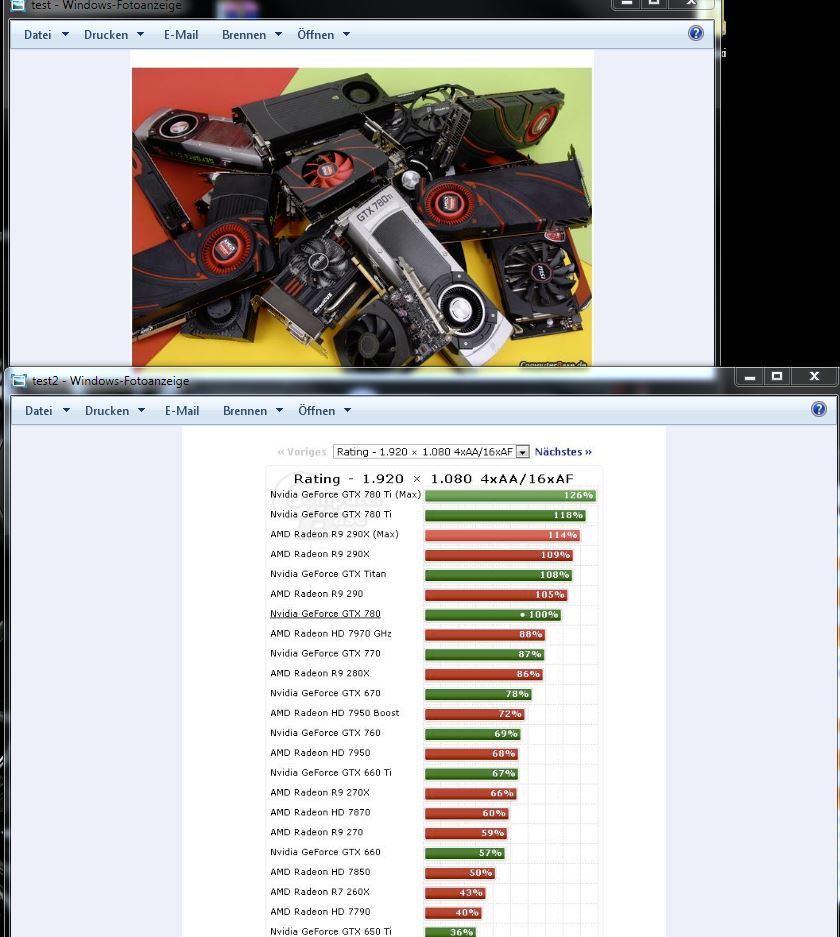Click the 114% R9 290X (Max) bar
Screen dimensions: 840x937
(x=502, y=535)
